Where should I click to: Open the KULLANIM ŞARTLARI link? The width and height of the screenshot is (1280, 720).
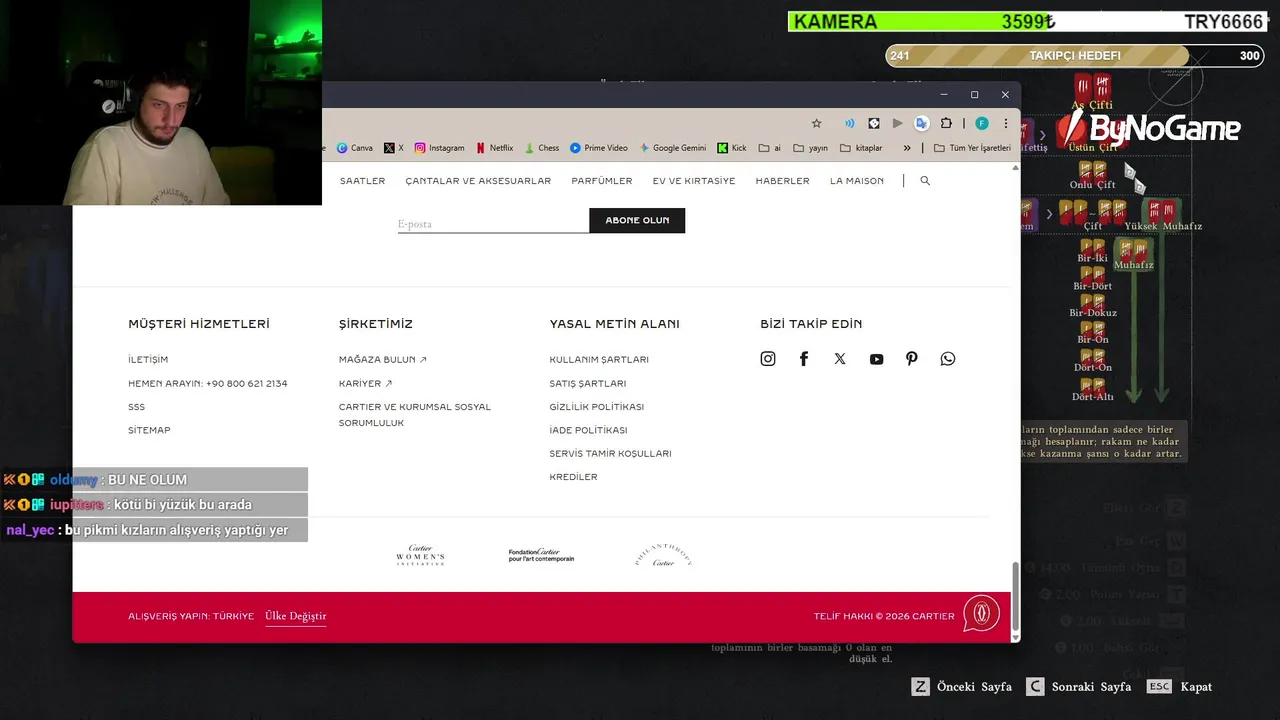[x=599, y=360]
